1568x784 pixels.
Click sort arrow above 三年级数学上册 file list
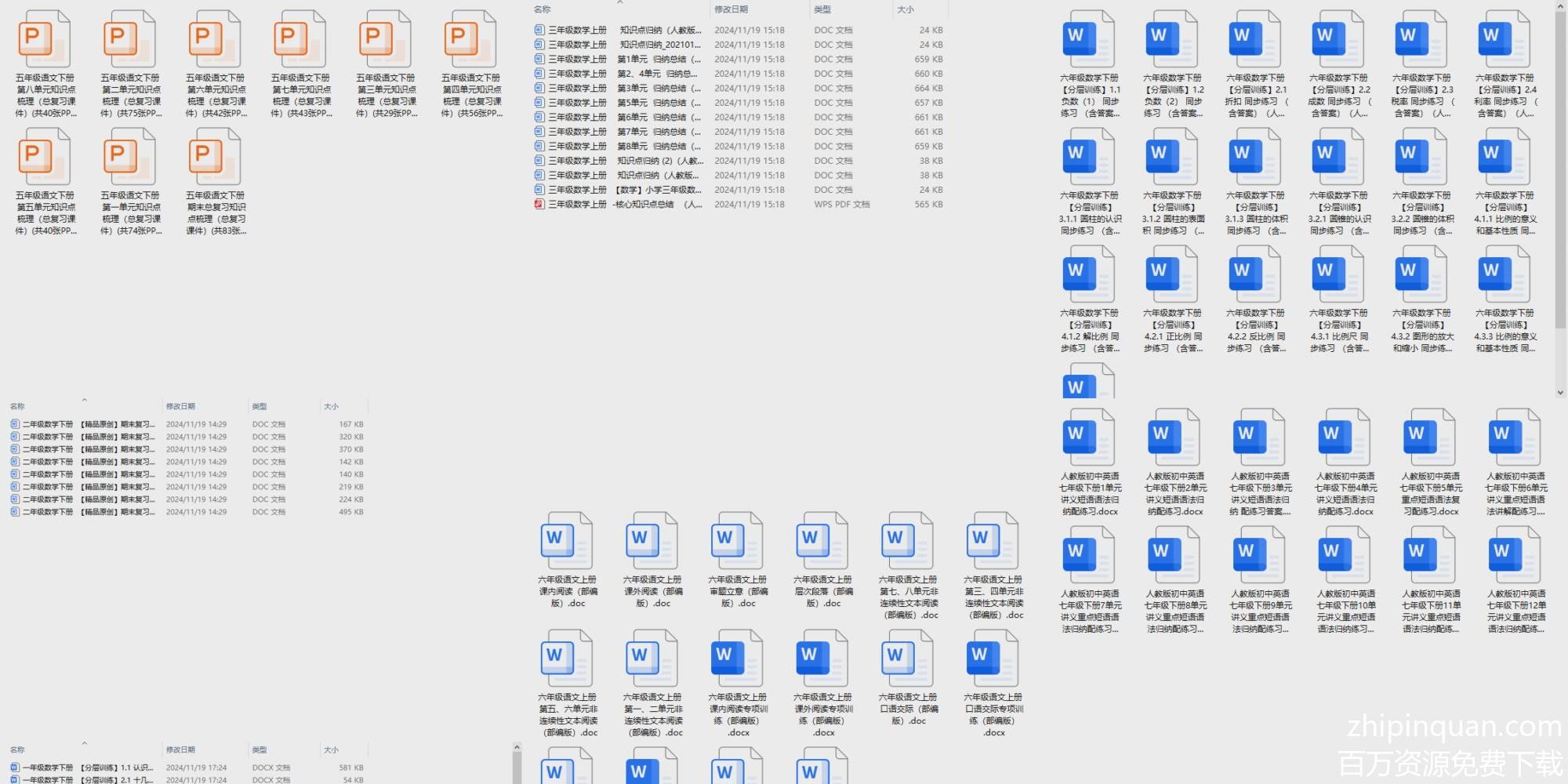(620, 3)
